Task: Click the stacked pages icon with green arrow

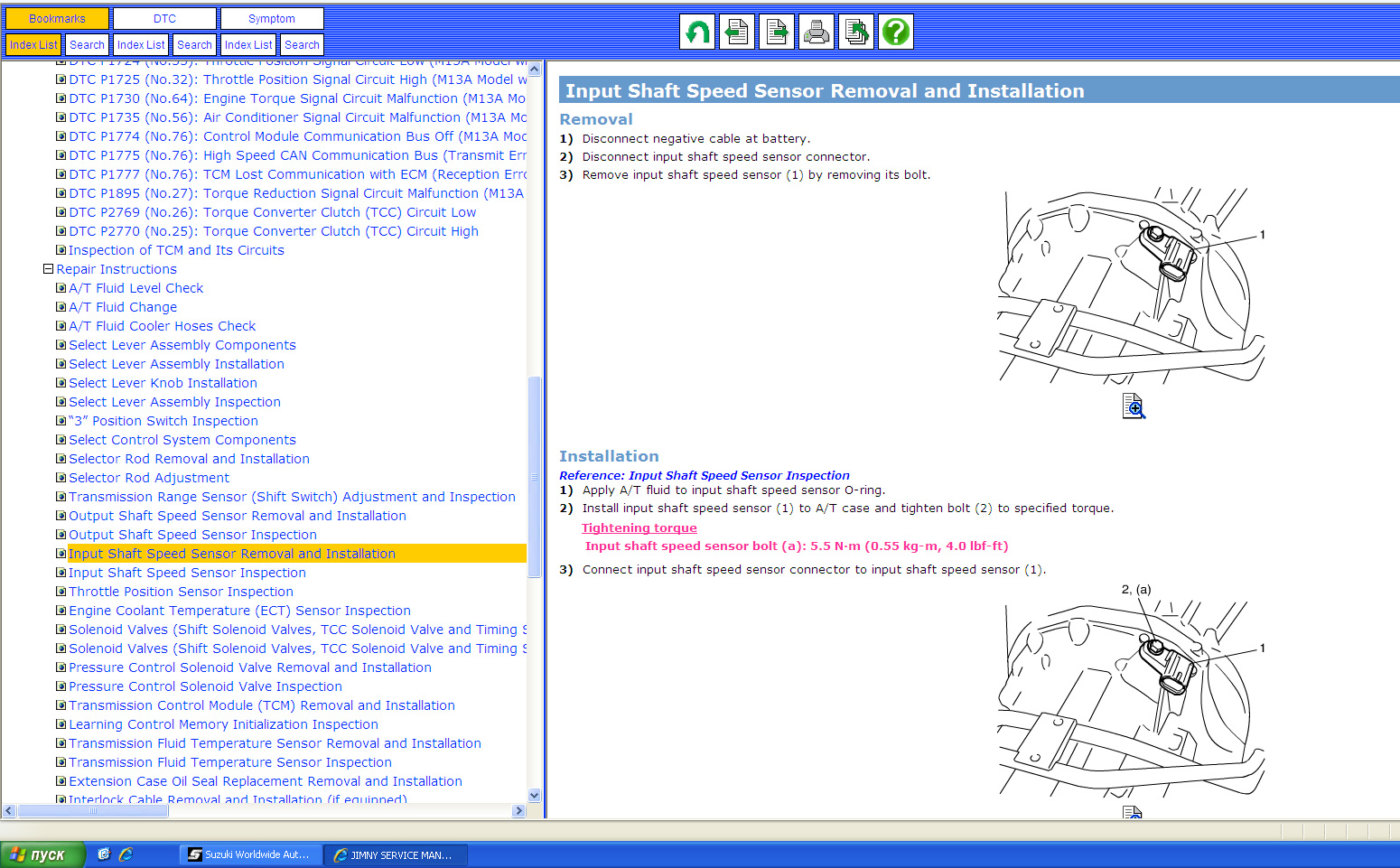Action: [x=855, y=33]
